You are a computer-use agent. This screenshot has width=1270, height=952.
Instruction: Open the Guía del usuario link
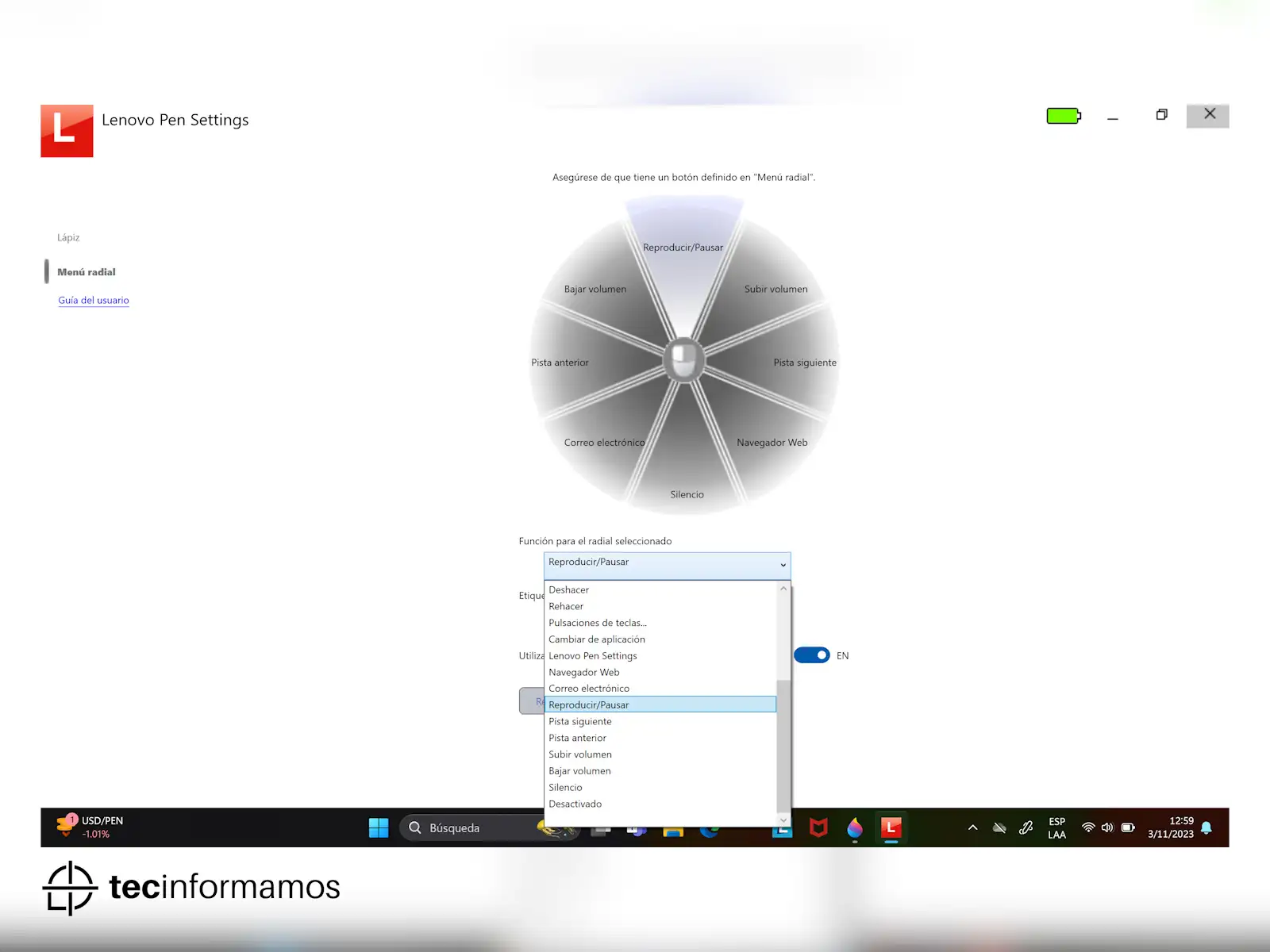tap(94, 301)
